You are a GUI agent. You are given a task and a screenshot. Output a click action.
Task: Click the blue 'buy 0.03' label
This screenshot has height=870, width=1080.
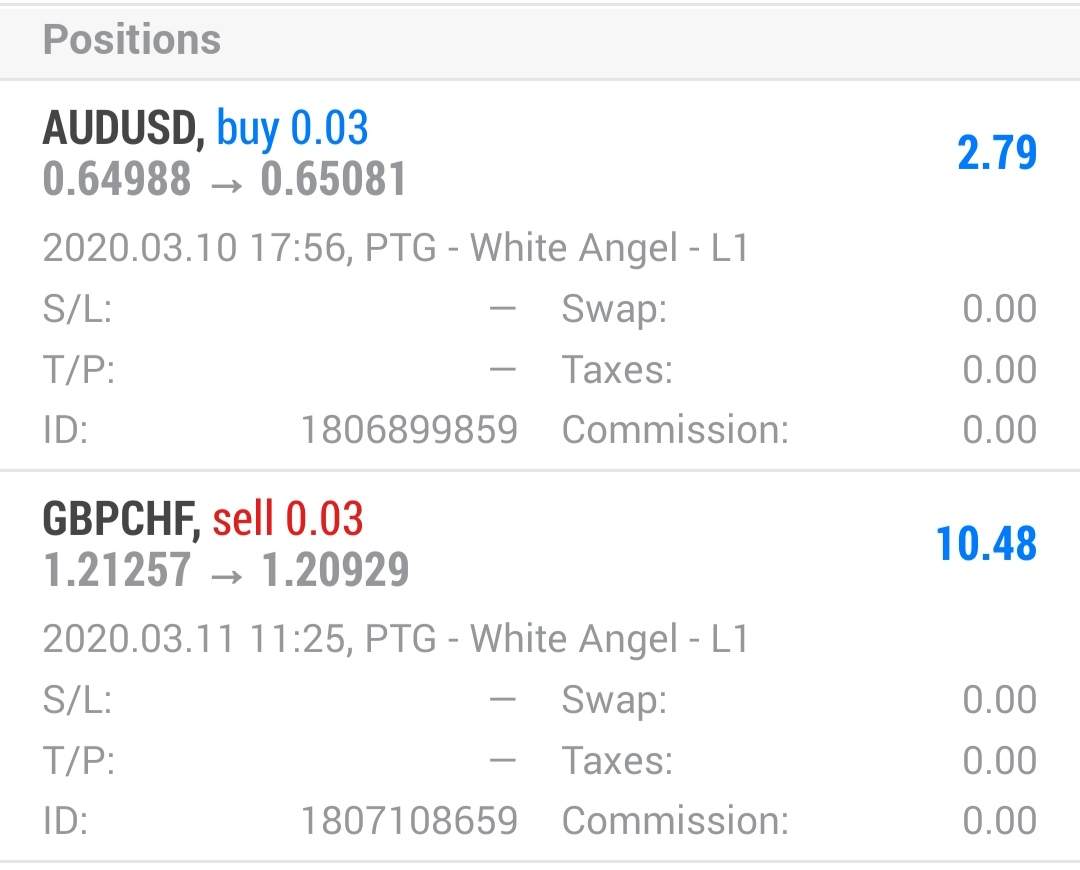(292, 129)
